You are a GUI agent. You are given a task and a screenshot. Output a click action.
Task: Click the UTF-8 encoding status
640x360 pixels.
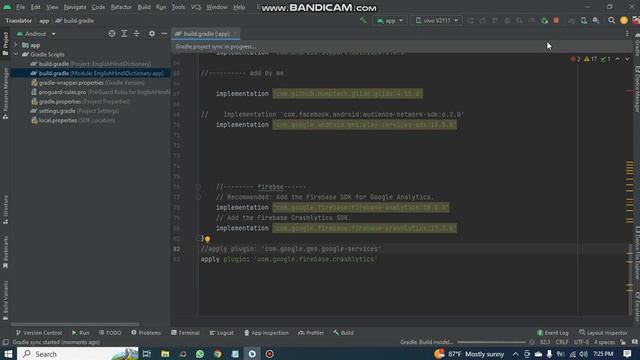[x=581, y=342]
